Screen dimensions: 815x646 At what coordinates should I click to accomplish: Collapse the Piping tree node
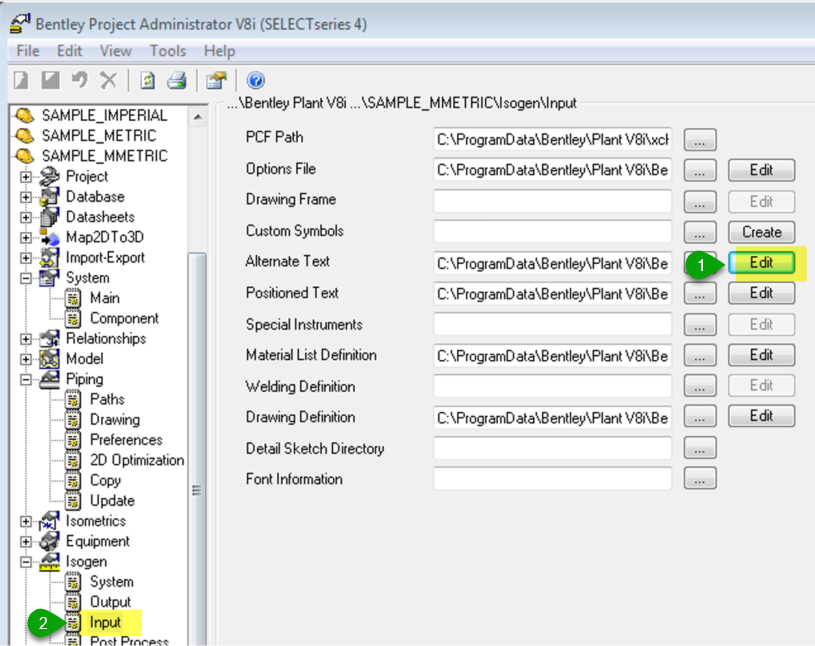pos(25,379)
